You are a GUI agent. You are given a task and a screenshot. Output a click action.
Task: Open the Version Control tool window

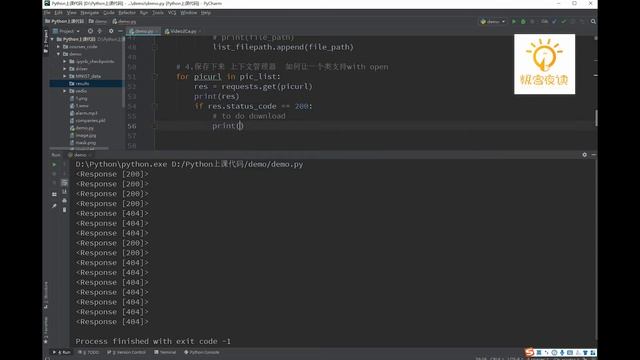point(126,352)
